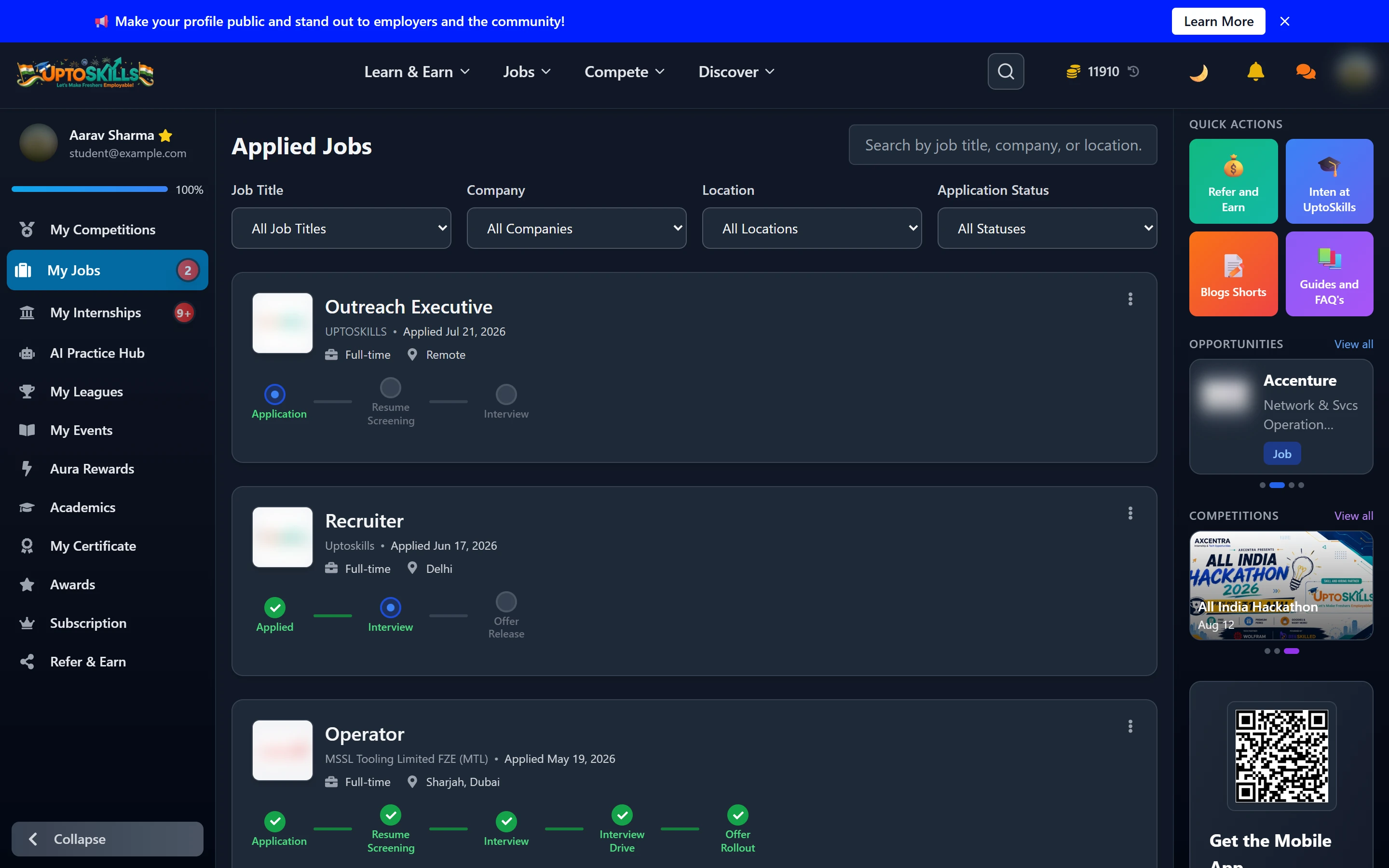Collapse the sidebar
The image size is (1389, 868).
(108, 839)
